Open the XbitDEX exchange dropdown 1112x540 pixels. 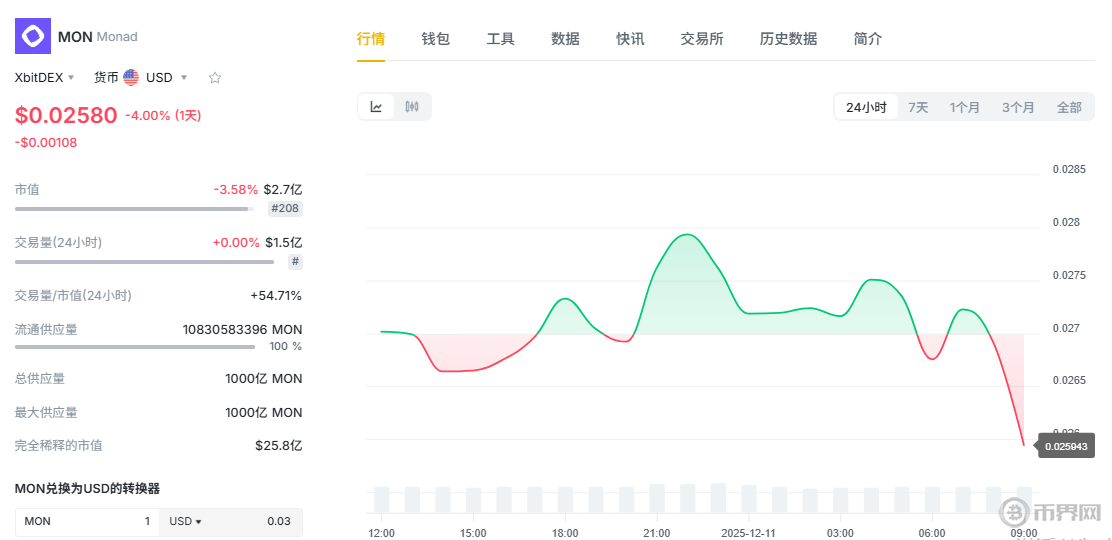click(x=45, y=77)
